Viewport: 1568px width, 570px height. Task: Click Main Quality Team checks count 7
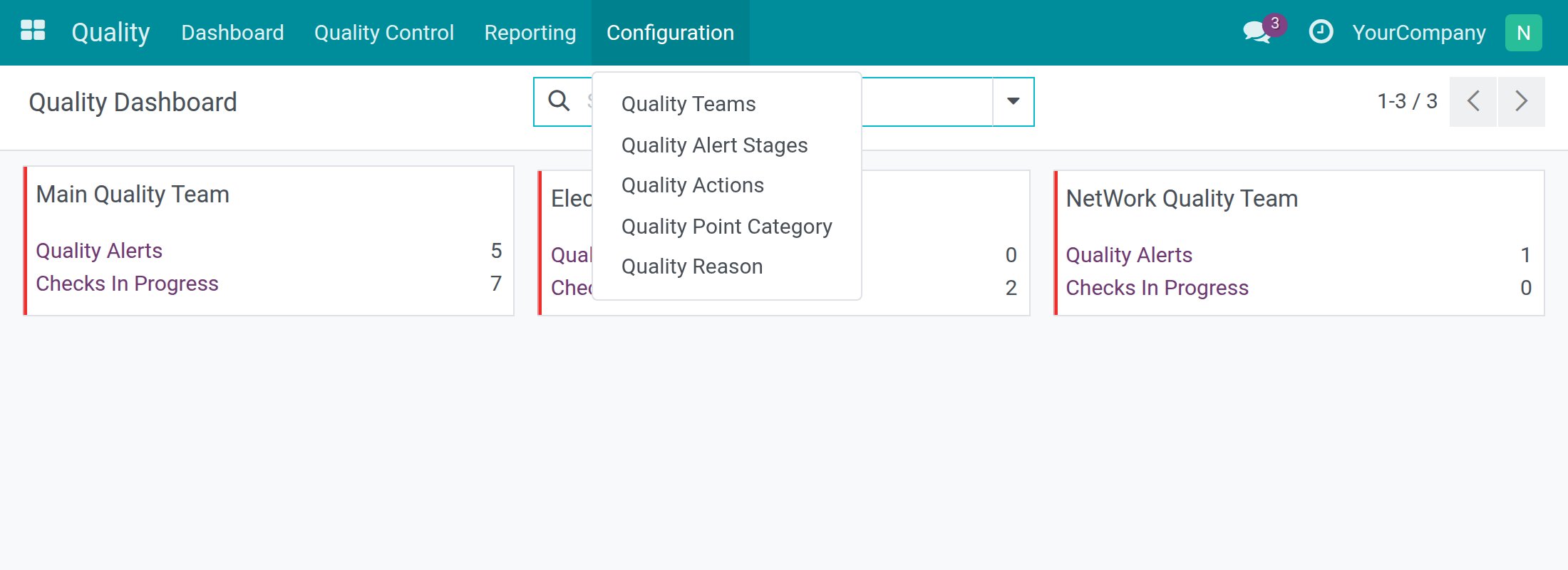coord(496,284)
